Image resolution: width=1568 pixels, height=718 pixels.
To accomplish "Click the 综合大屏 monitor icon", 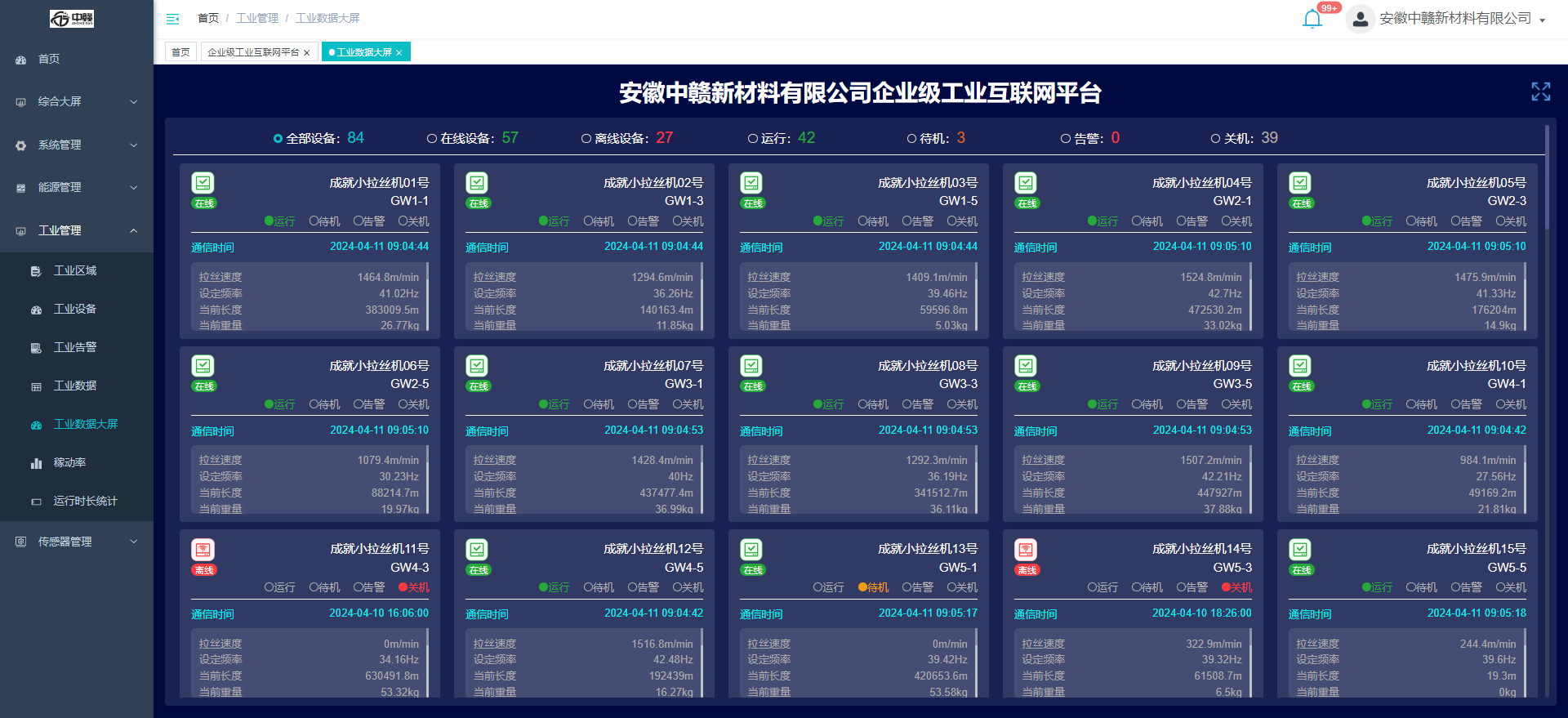I will pos(21,102).
